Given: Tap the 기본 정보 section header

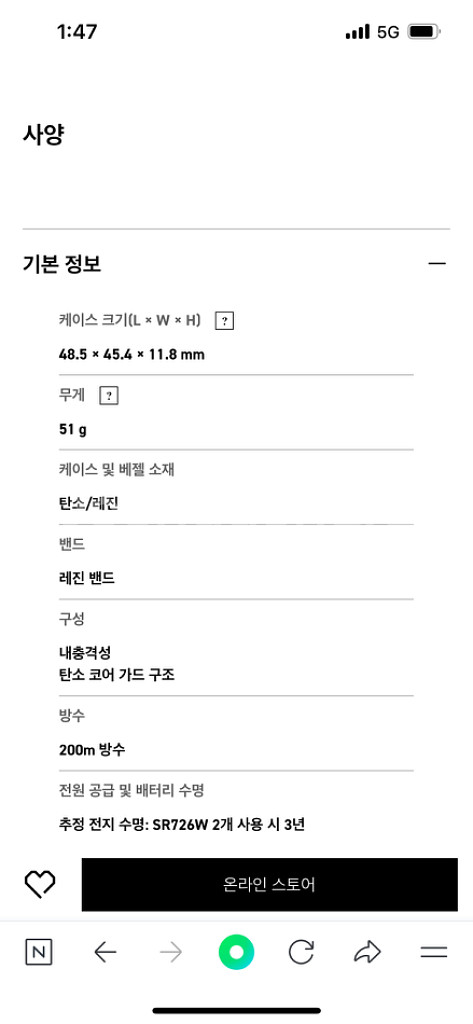Looking at the screenshot, I should click(x=62, y=264).
